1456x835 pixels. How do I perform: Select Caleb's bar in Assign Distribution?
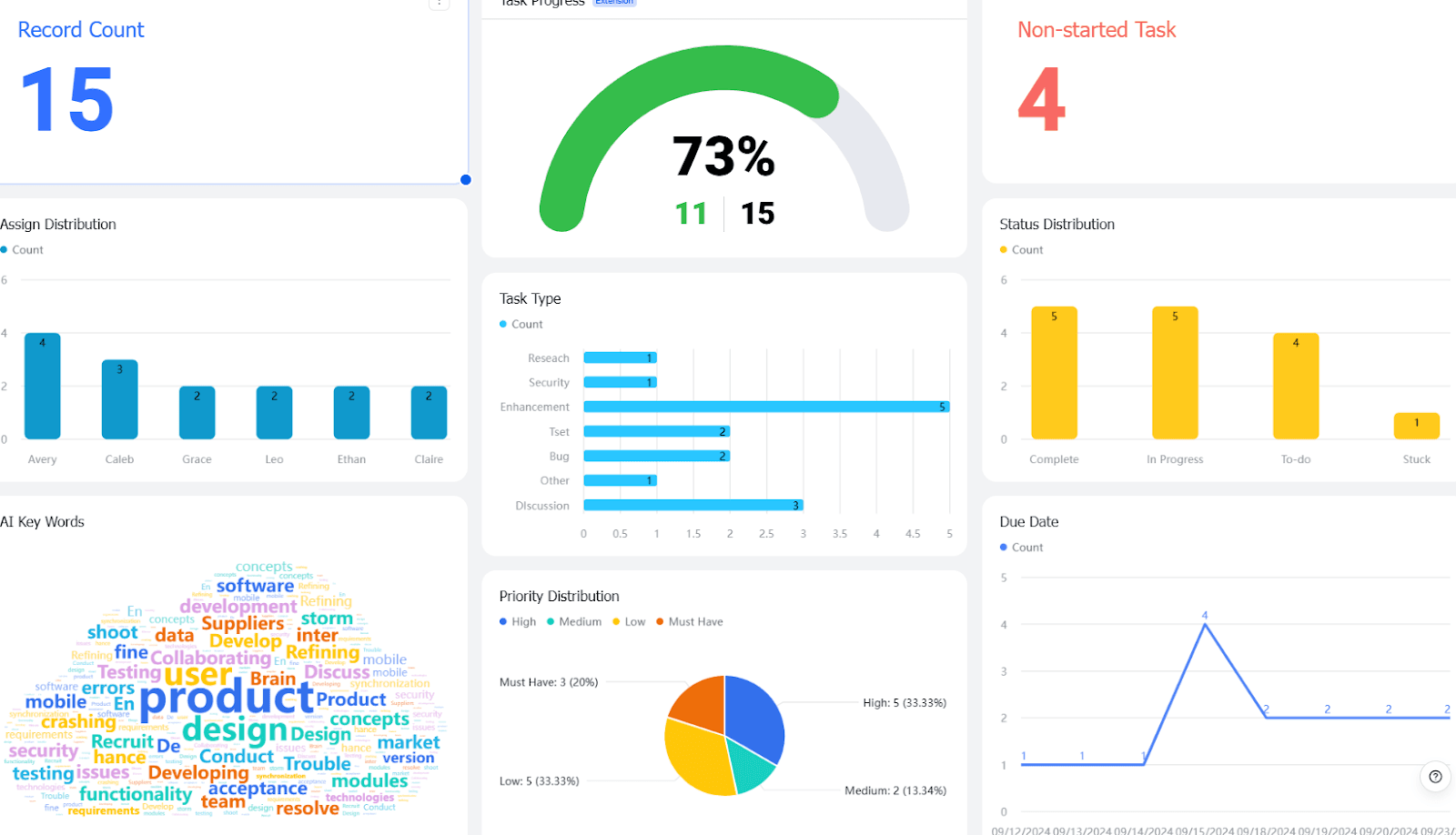click(x=119, y=399)
